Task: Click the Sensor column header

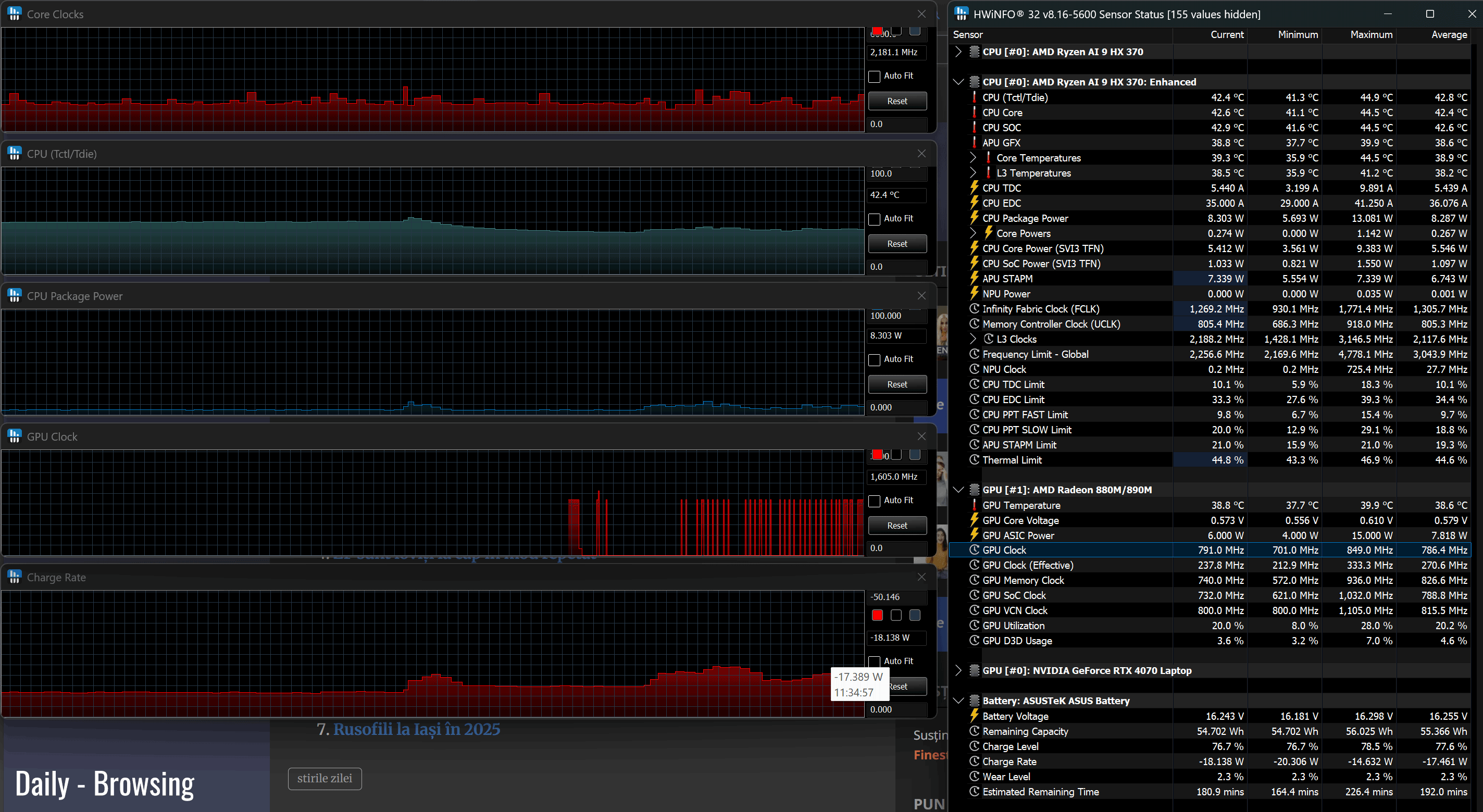Action: [1061, 34]
